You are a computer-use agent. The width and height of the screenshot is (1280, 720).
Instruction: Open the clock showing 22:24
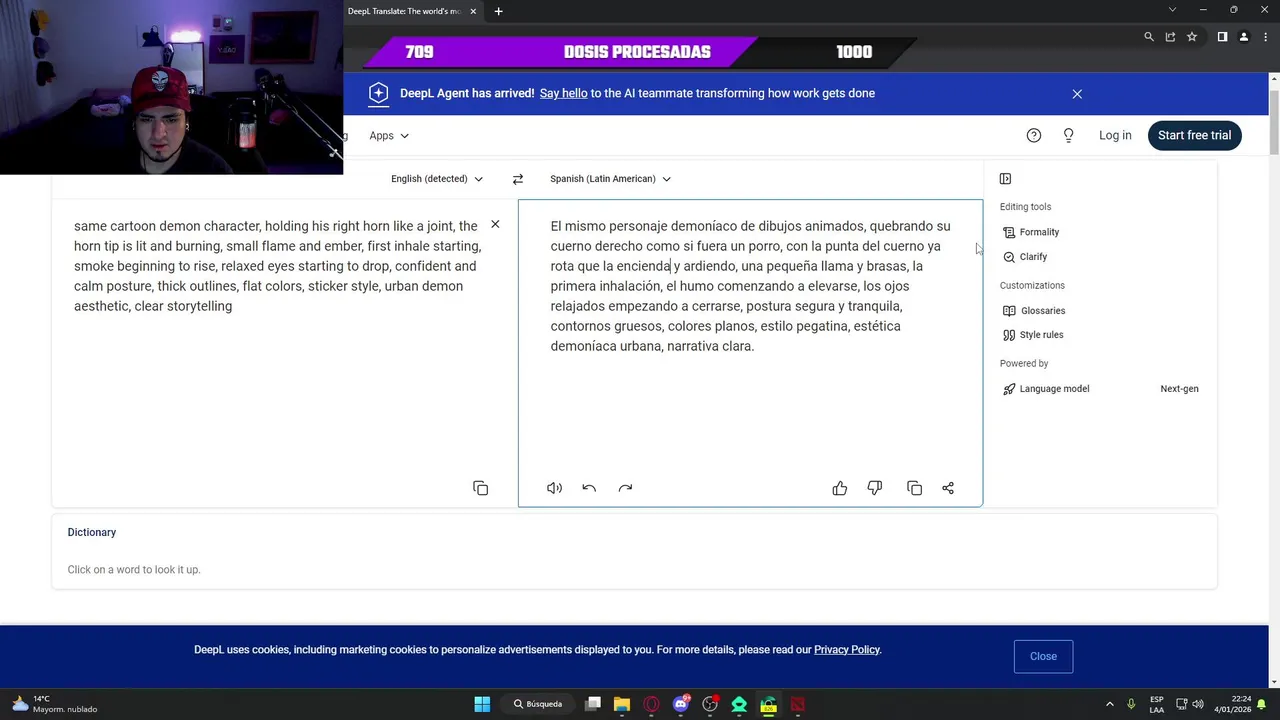(1232, 704)
